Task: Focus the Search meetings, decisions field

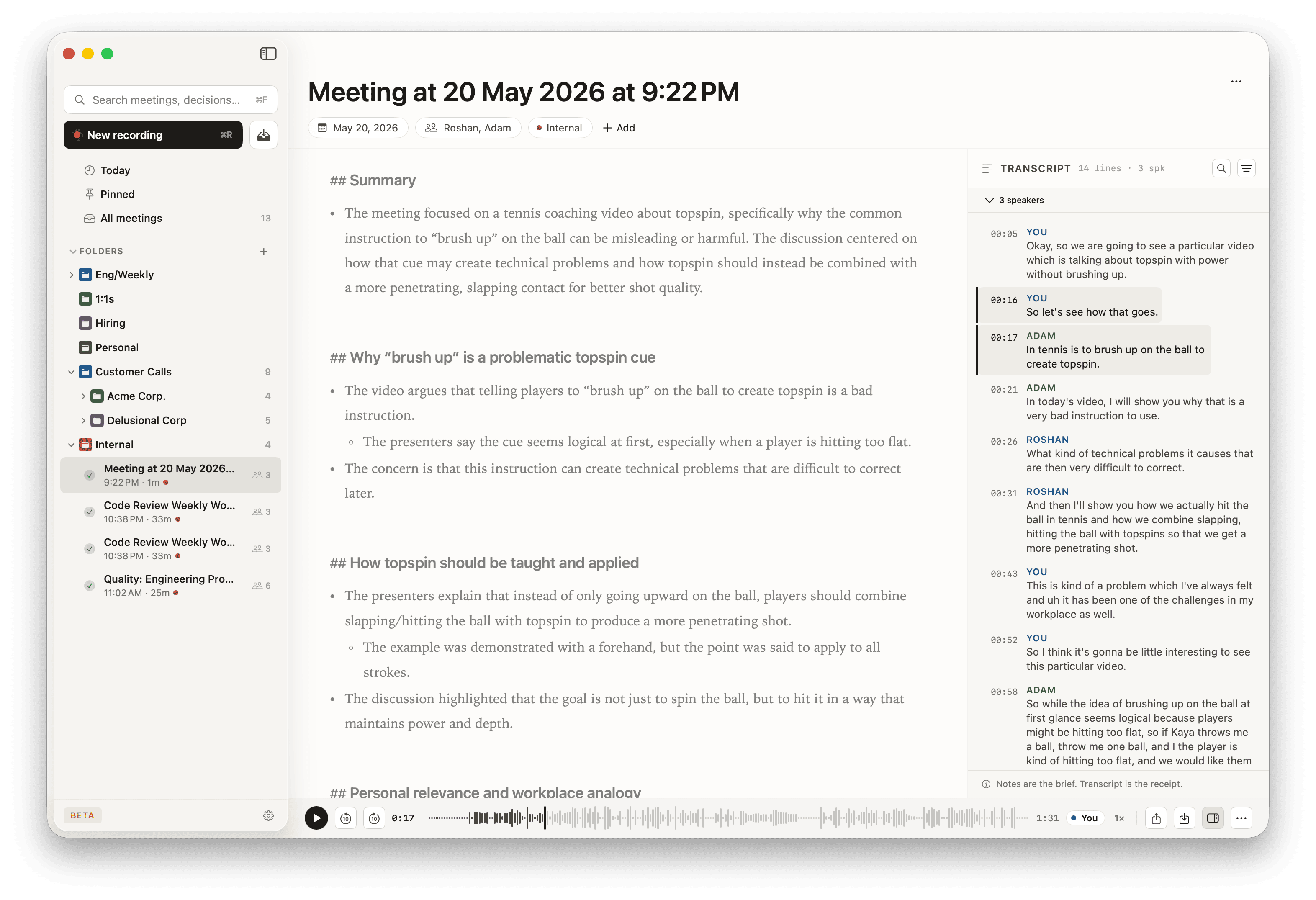Action: [170, 100]
